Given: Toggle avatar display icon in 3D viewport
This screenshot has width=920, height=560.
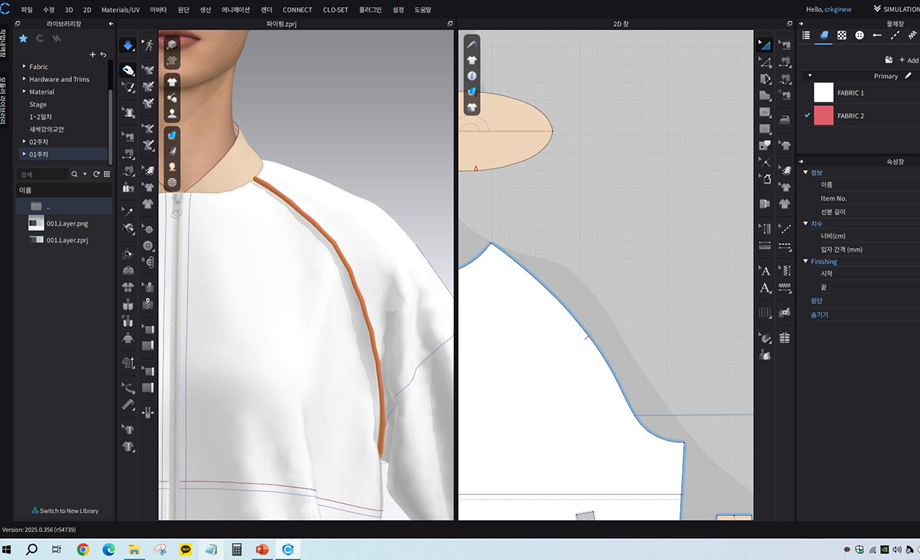Looking at the screenshot, I should pos(172,114).
